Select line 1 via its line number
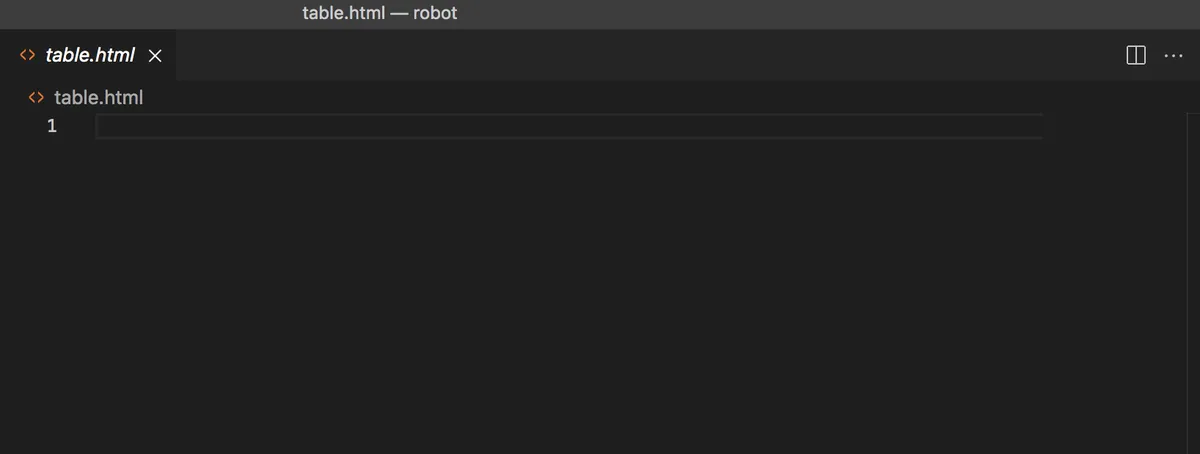This screenshot has width=1200, height=454. (52, 126)
